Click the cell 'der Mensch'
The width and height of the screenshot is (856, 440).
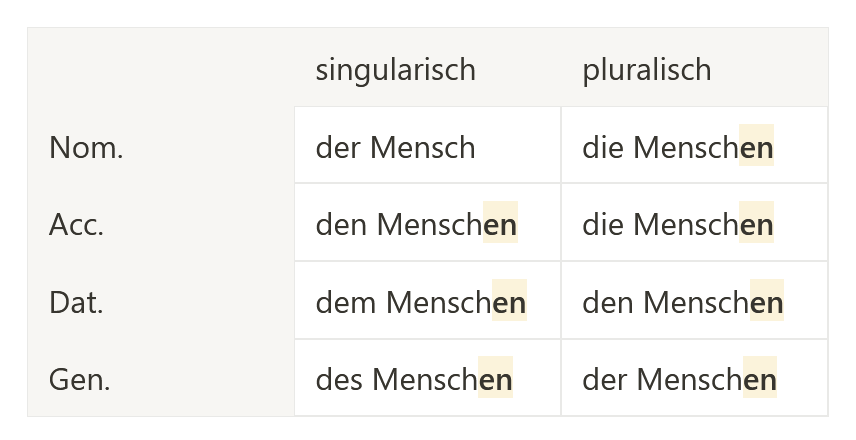click(427, 145)
